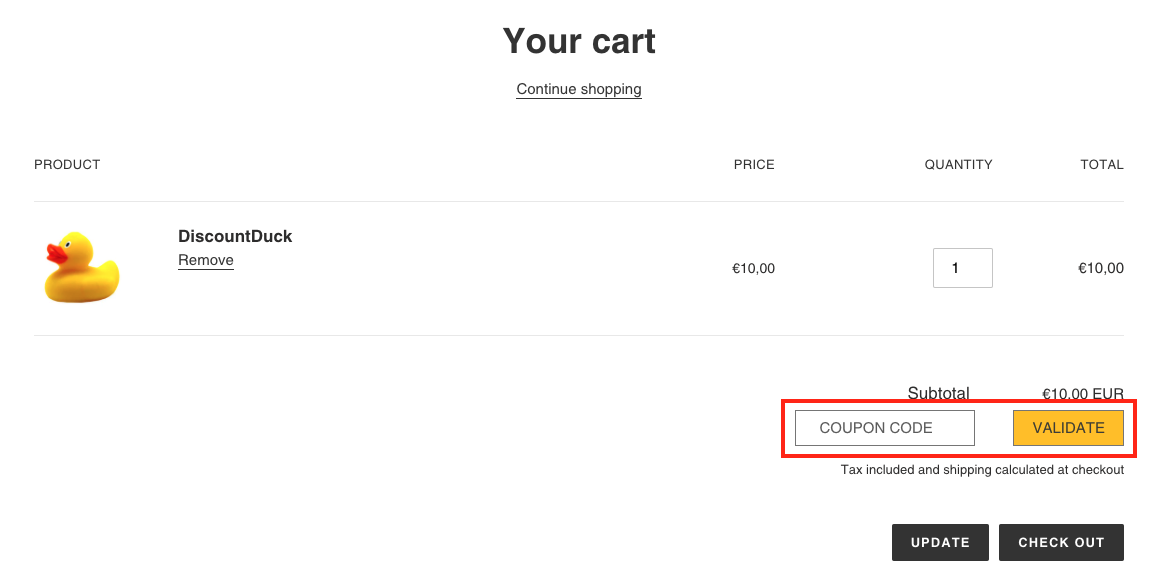This screenshot has height=579, width=1156.
Task: Click the €10,00 EUR subtotal amount
Action: pos(1083,394)
